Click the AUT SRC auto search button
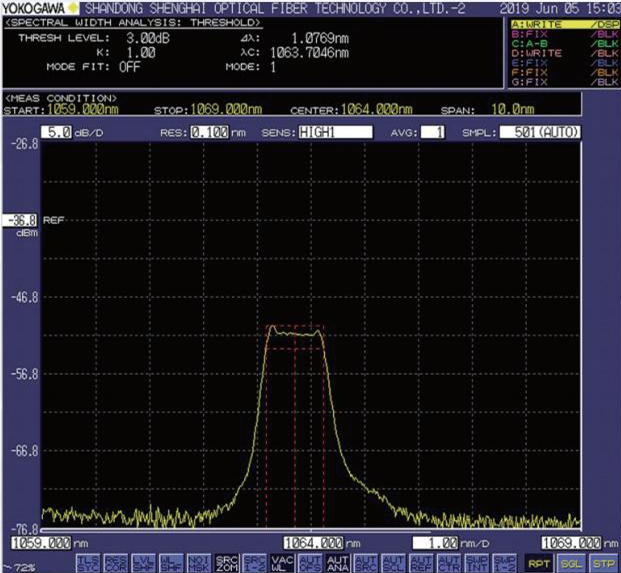Image resolution: width=621 pixels, height=573 pixels. [x=366, y=563]
